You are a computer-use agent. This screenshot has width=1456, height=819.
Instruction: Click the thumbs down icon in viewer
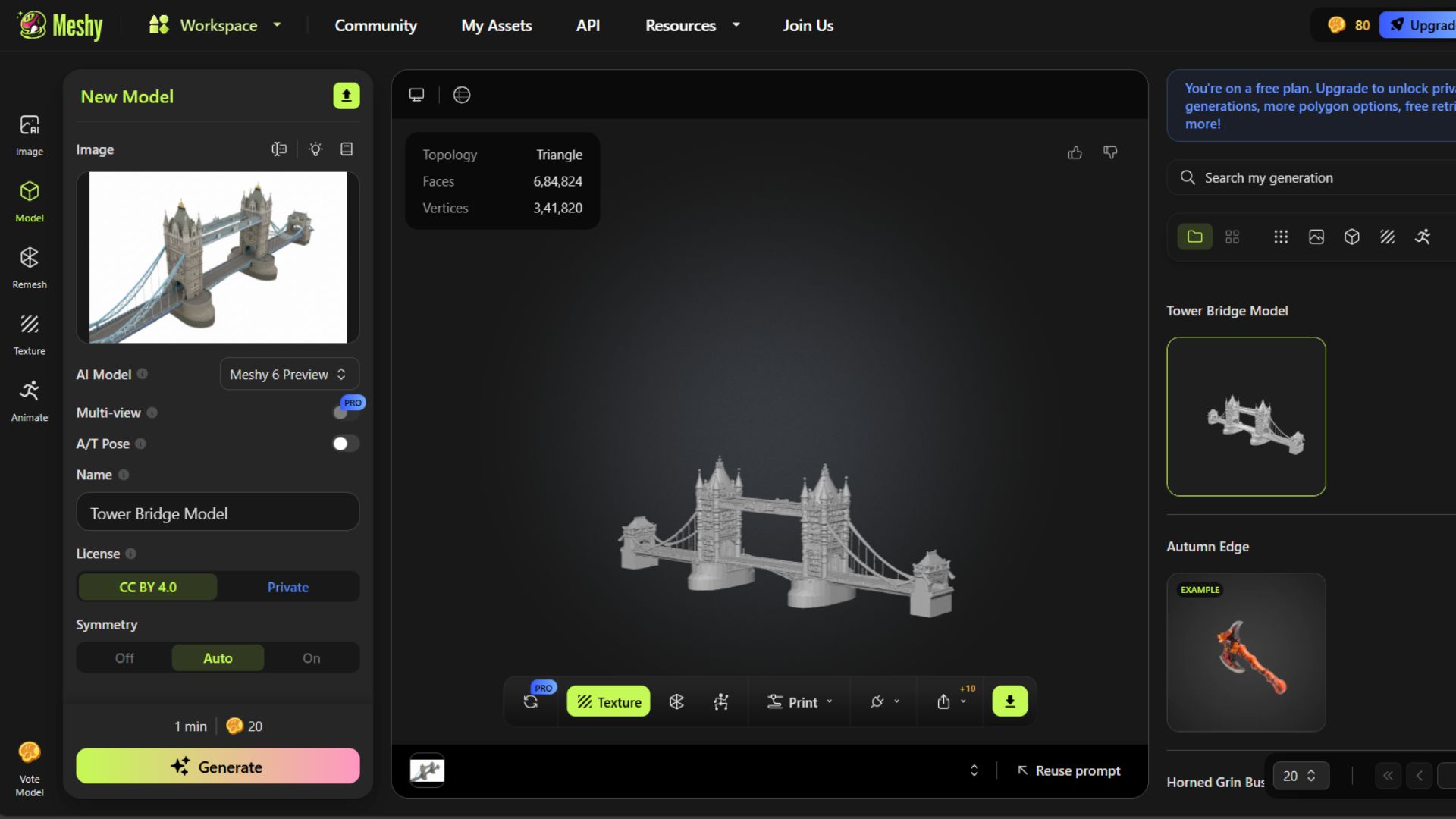(x=1110, y=153)
